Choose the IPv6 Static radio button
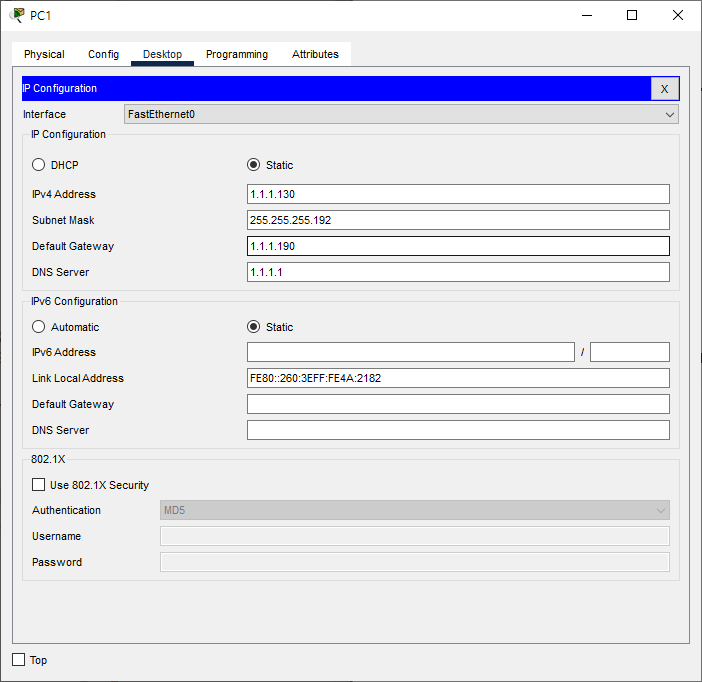 pos(253,327)
